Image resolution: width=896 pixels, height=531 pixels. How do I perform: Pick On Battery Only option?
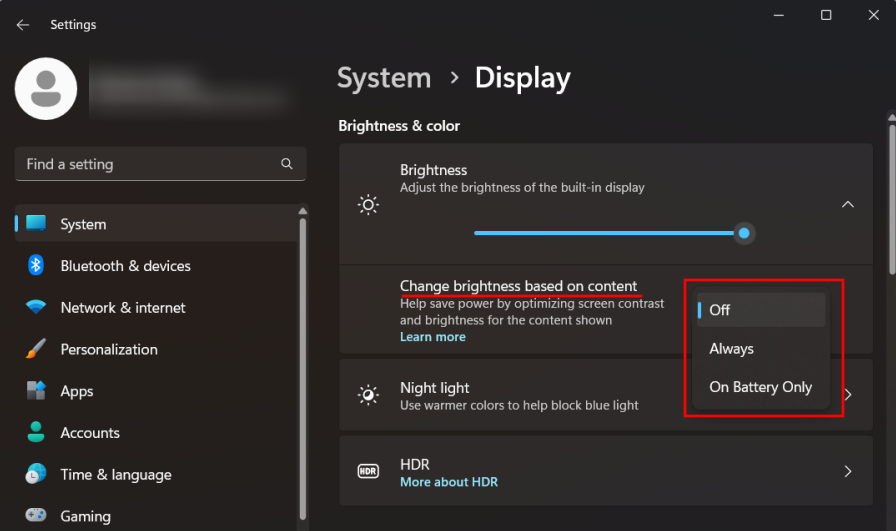pyautogui.click(x=760, y=387)
